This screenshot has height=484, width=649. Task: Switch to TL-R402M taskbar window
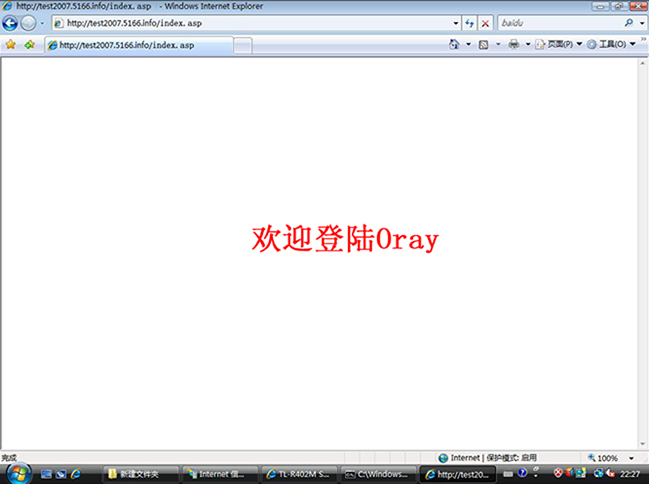point(300,474)
